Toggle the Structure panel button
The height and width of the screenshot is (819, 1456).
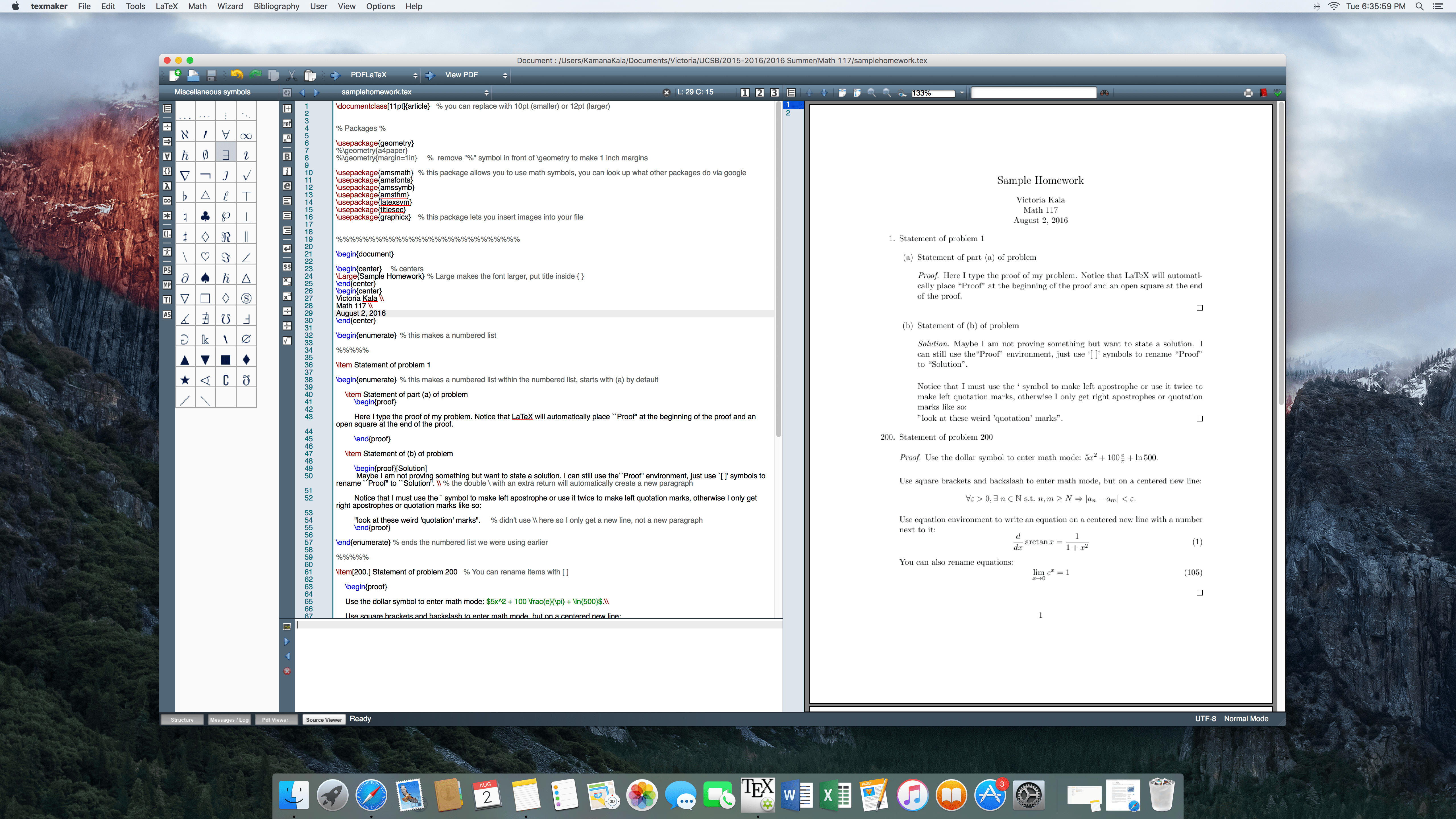click(182, 719)
